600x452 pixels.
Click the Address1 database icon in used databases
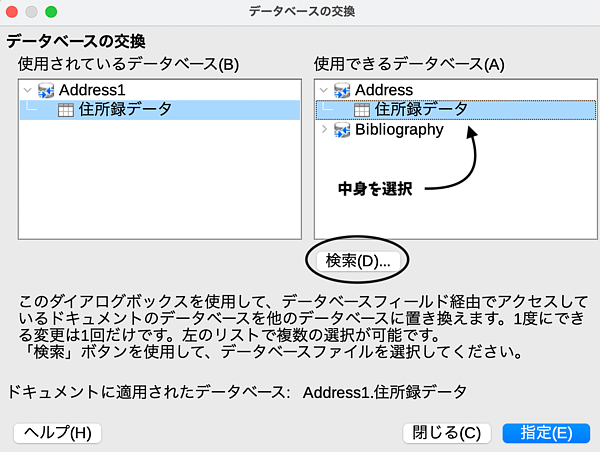(46, 90)
